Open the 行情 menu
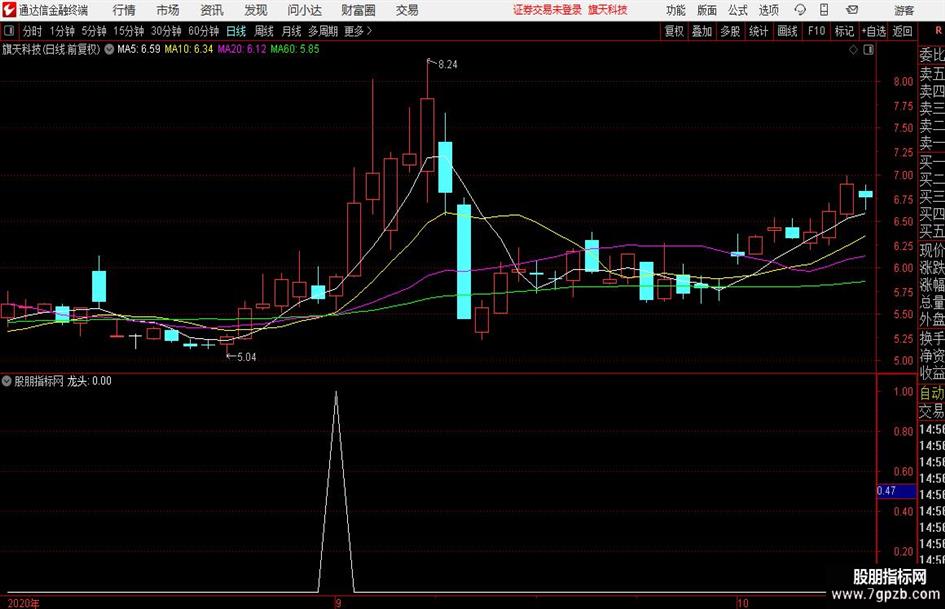945x609 pixels. pos(124,10)
